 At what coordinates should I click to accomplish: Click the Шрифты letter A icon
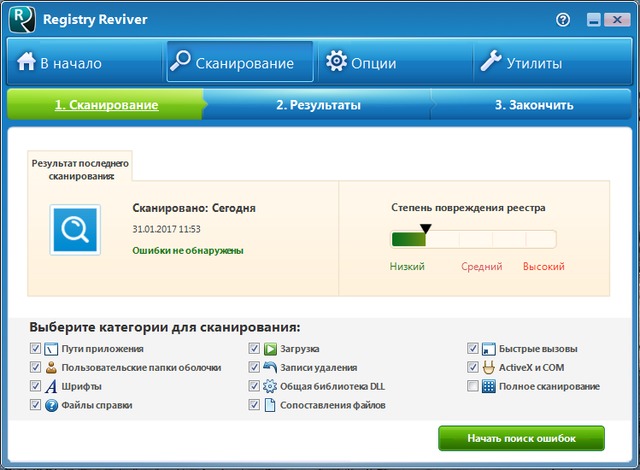(51, 386)
